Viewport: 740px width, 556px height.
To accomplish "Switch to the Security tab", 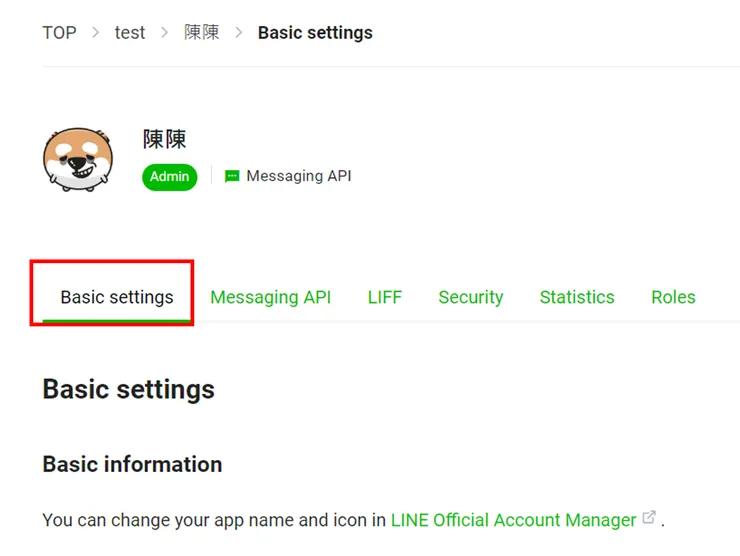I will (471, 297).
